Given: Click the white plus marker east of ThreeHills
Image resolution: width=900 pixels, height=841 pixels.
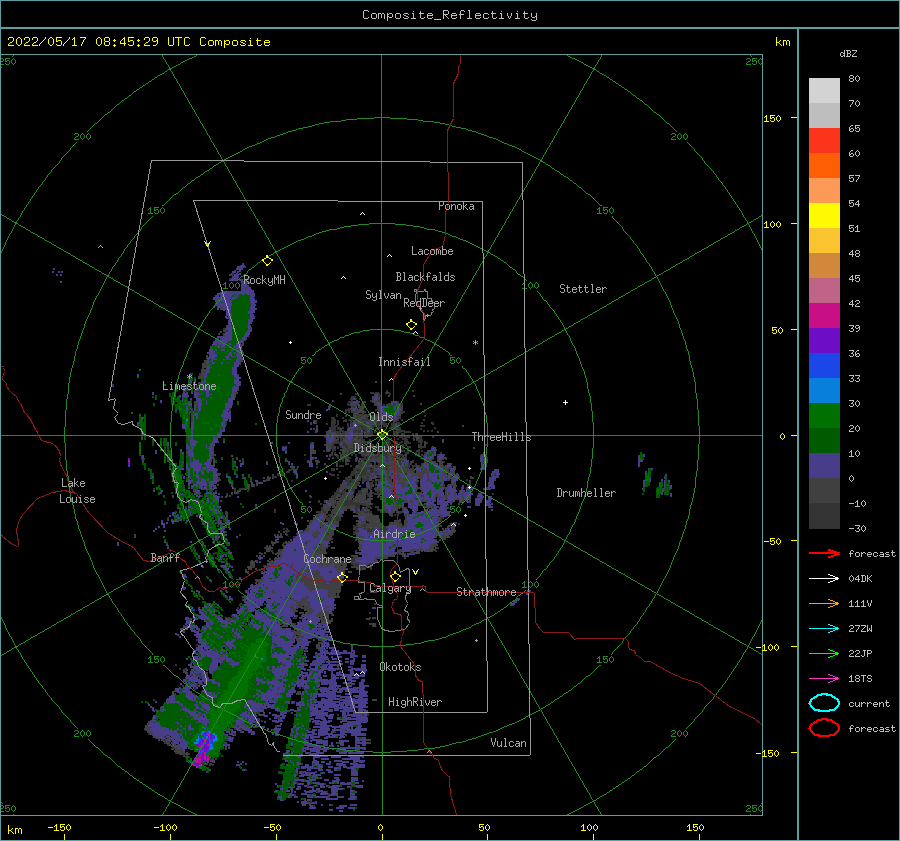Looking at the screenshot, I should click(565, 402).
